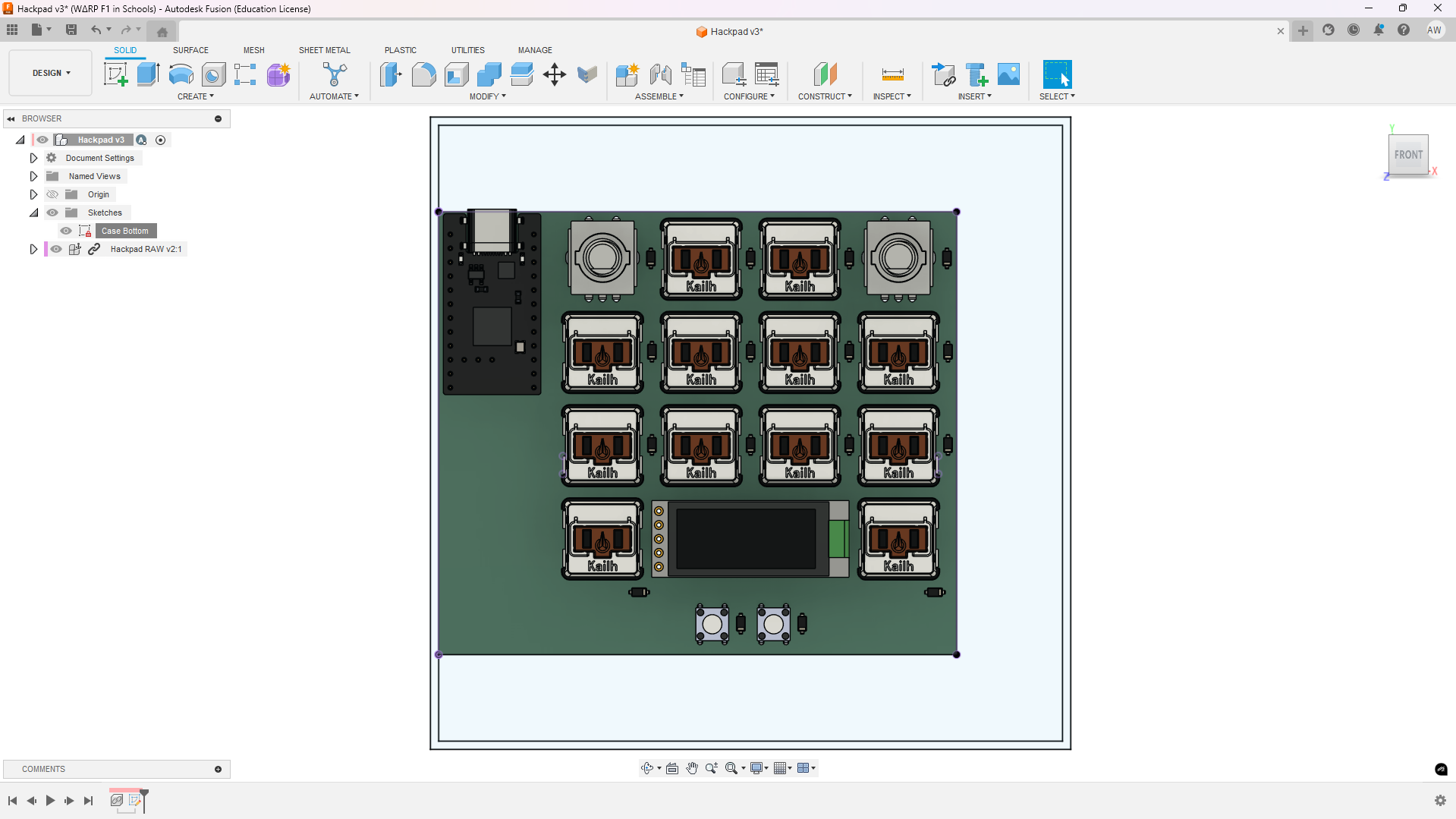
Task: Select the New Component assemble tool
Action: point(627,74)
